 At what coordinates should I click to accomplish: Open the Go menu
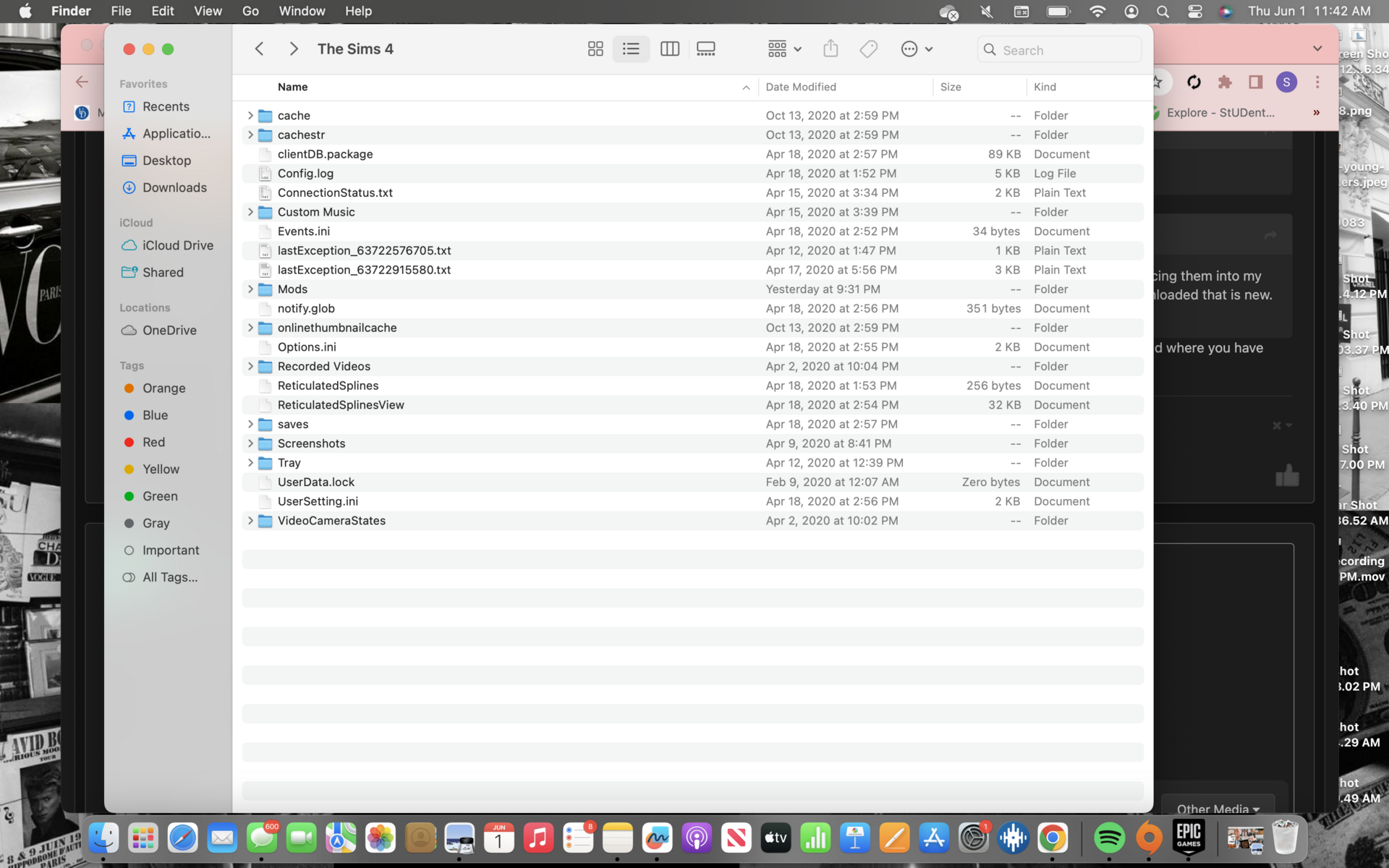(x=250, y=11)
